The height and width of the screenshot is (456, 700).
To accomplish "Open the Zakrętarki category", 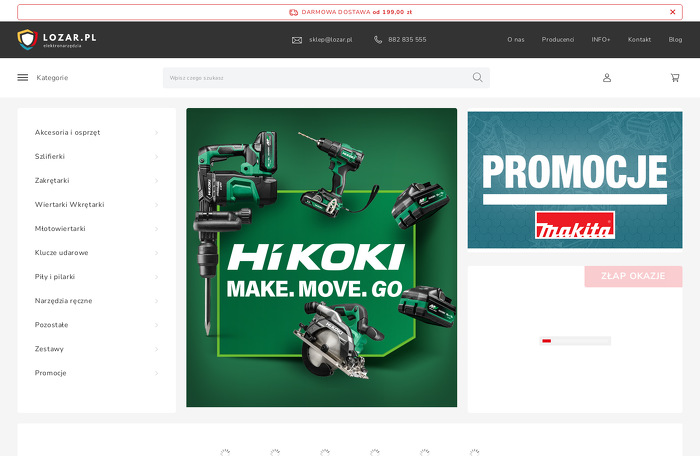I will coord(52,181).
